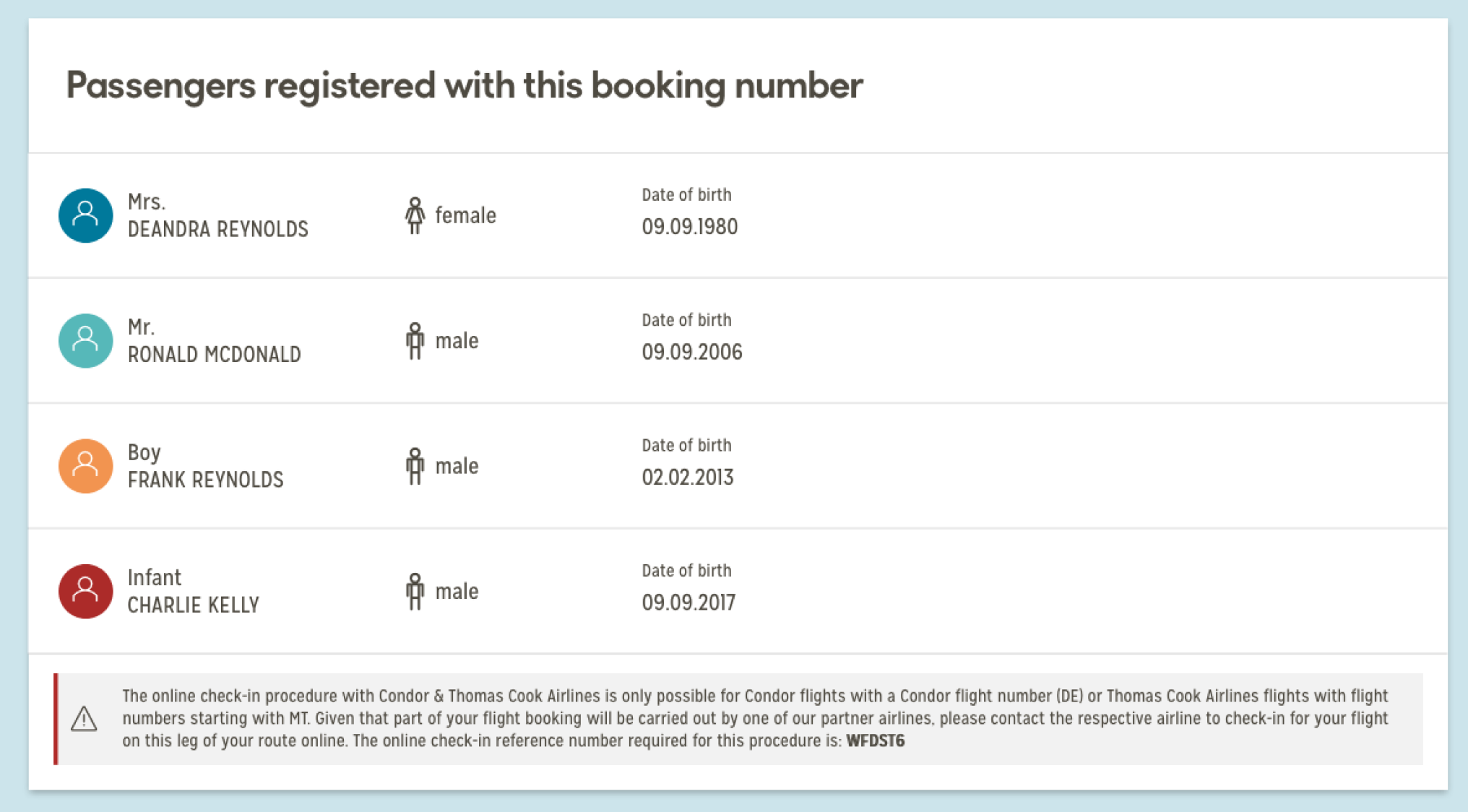Image resolution: width=1468 pixels, height=812 pixels.
Task: Click the 'female' gender label text
Action: point(465,215)
